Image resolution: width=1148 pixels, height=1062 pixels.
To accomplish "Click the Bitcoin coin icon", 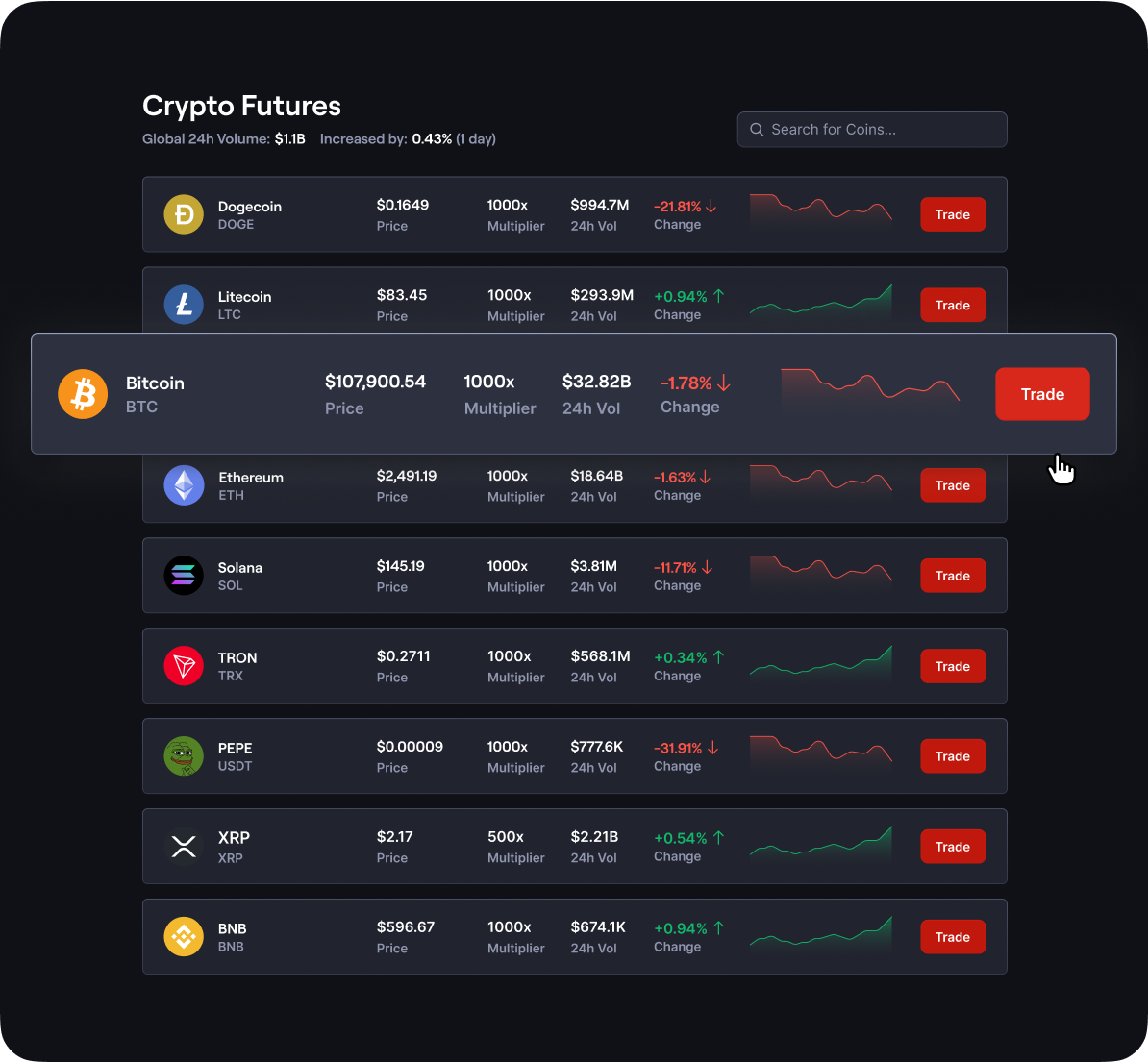I will (83, 394).
